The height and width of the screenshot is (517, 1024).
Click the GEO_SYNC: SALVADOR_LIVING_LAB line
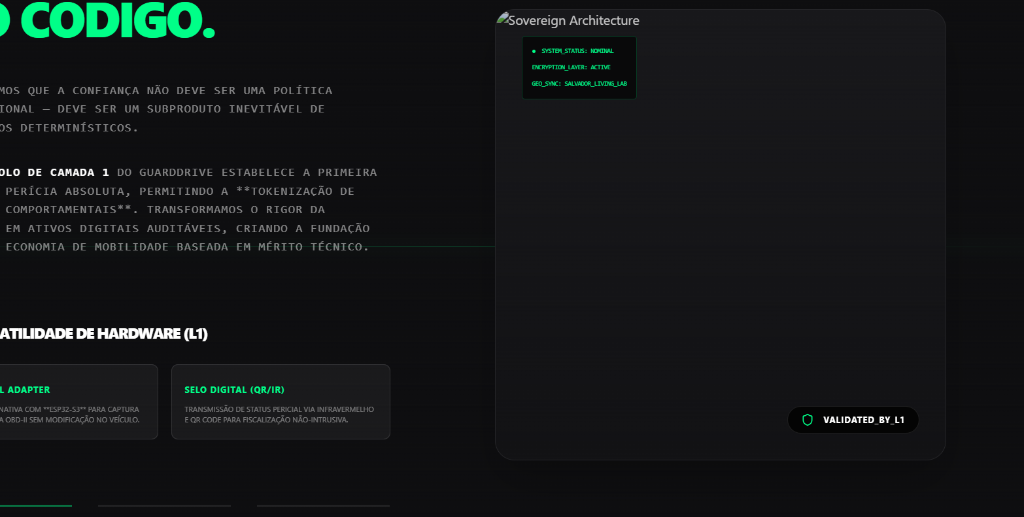(579, 84)
